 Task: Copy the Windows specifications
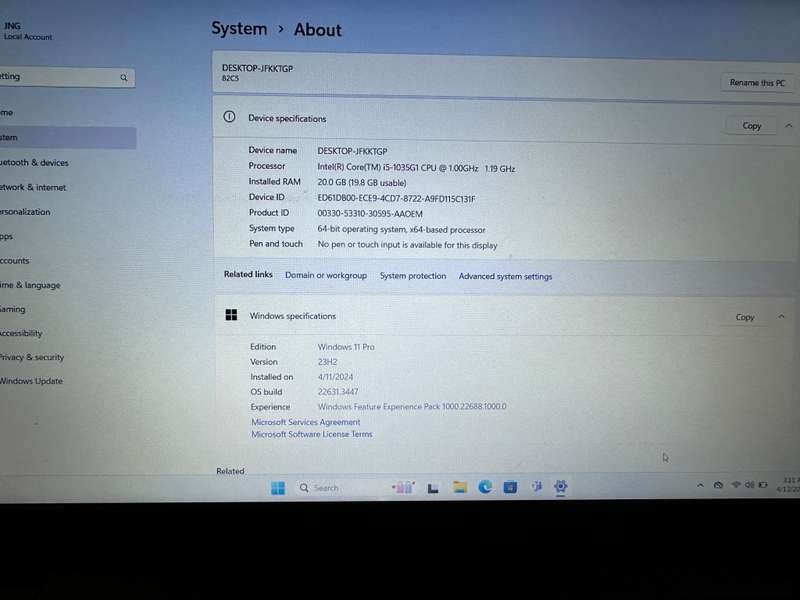[745, 317]
